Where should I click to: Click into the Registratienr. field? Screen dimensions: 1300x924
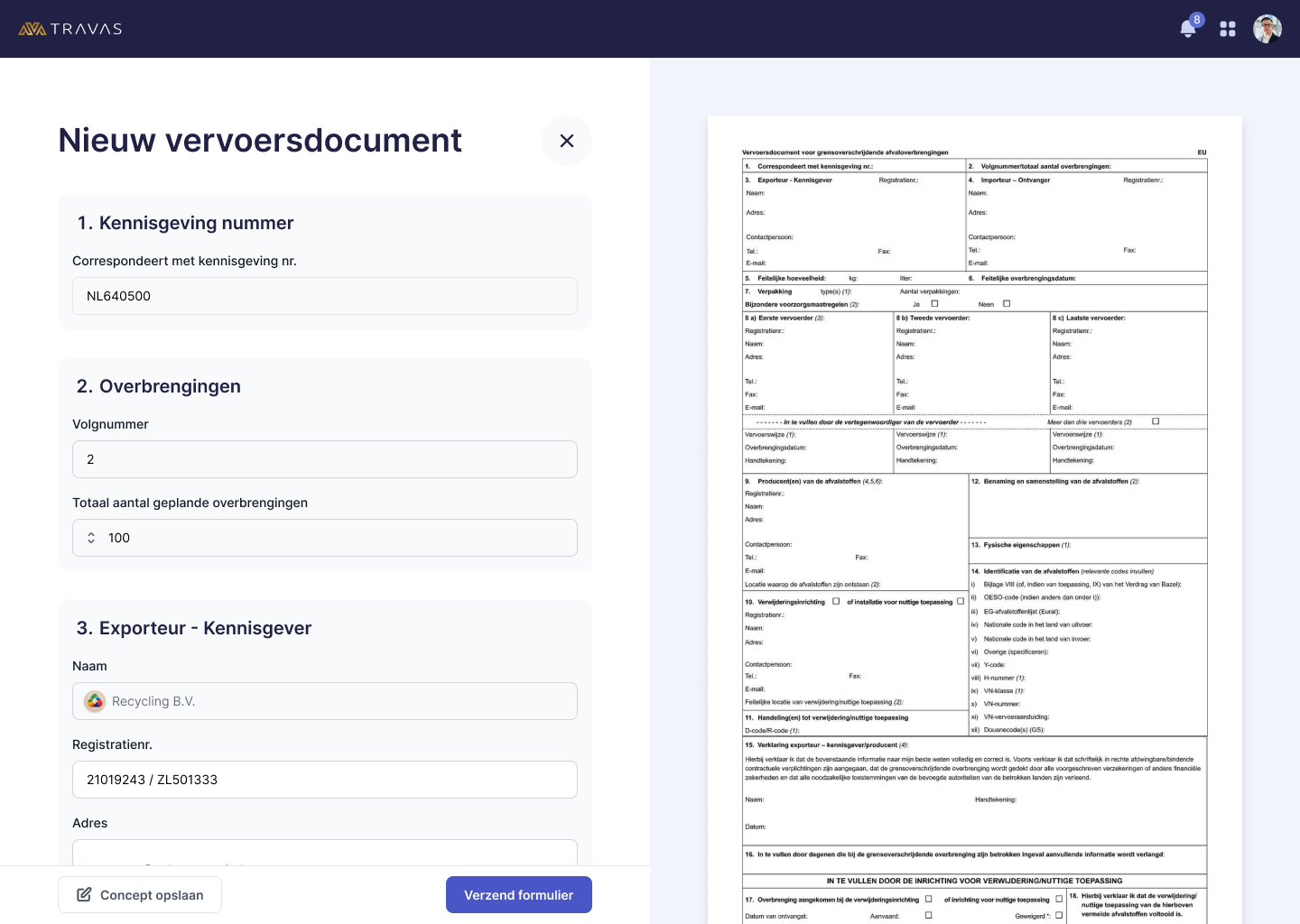[x=325, y=780]
